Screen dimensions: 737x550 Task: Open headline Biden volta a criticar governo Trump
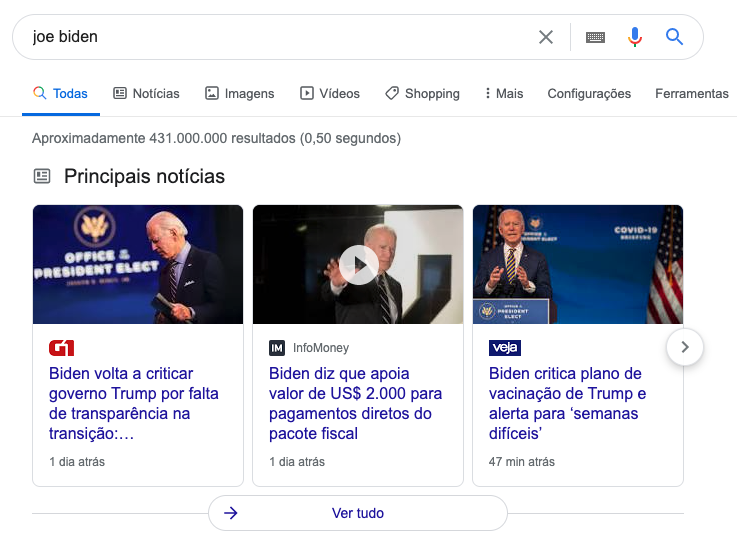(133, 403)
